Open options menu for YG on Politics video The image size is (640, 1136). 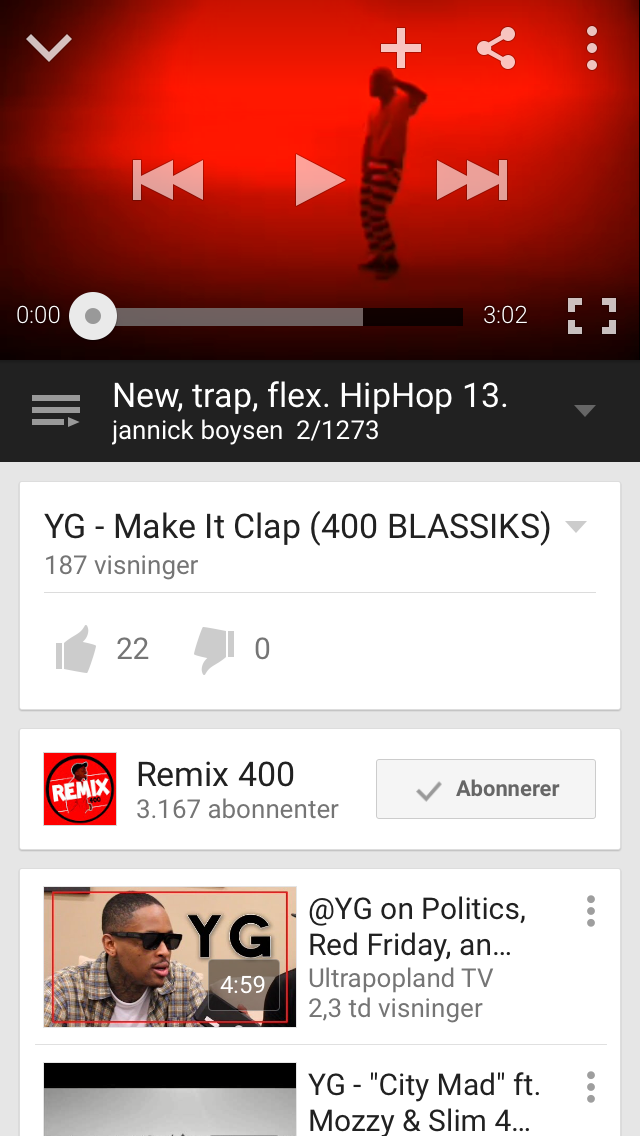click(x=591, y=911)
